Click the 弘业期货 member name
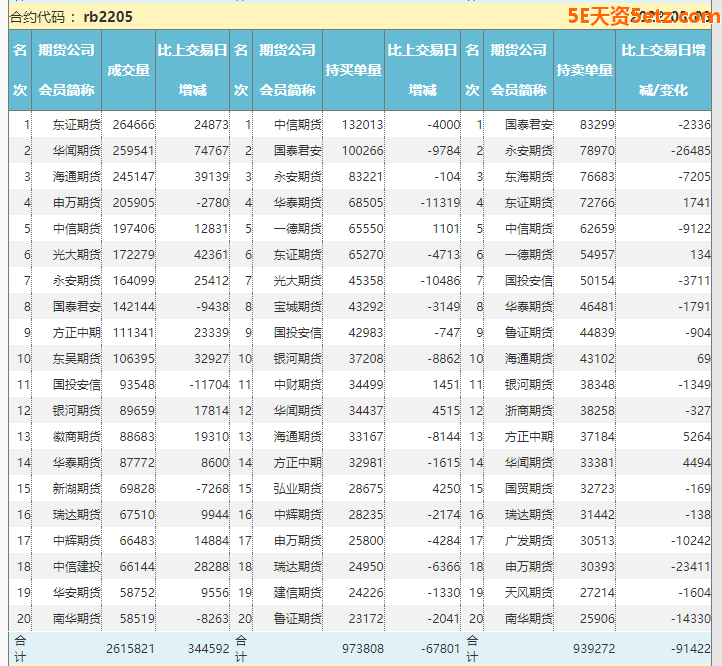This screenshot has height=666, width=722. coord(298,488)
